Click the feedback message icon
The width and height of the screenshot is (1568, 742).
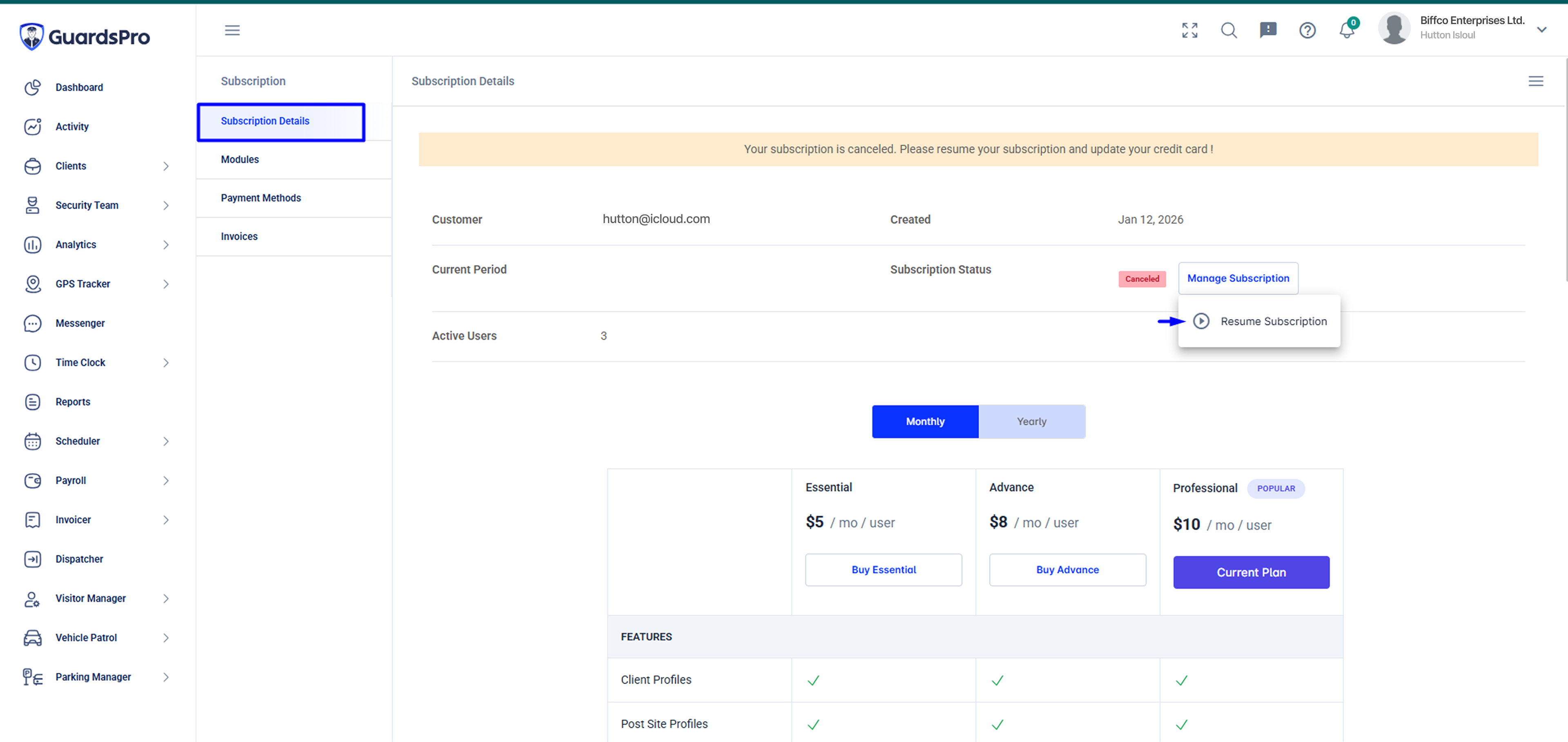1268,31
